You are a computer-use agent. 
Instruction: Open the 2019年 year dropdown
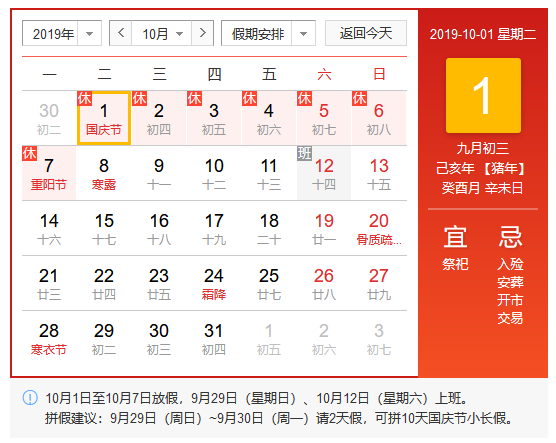click(62, 33)
